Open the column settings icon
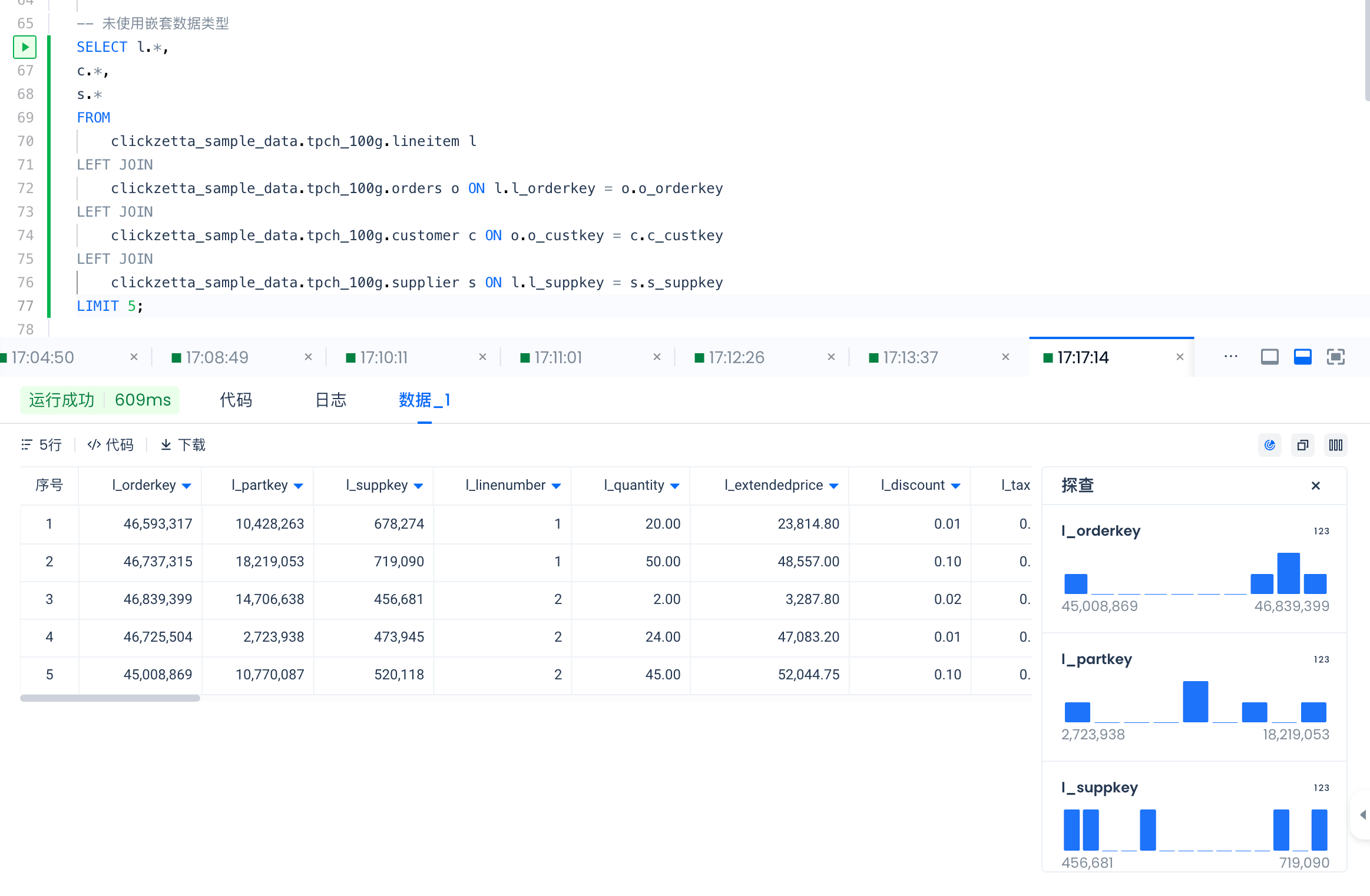The width and height of the screenshot is (1370, 896). [1335, 445]
